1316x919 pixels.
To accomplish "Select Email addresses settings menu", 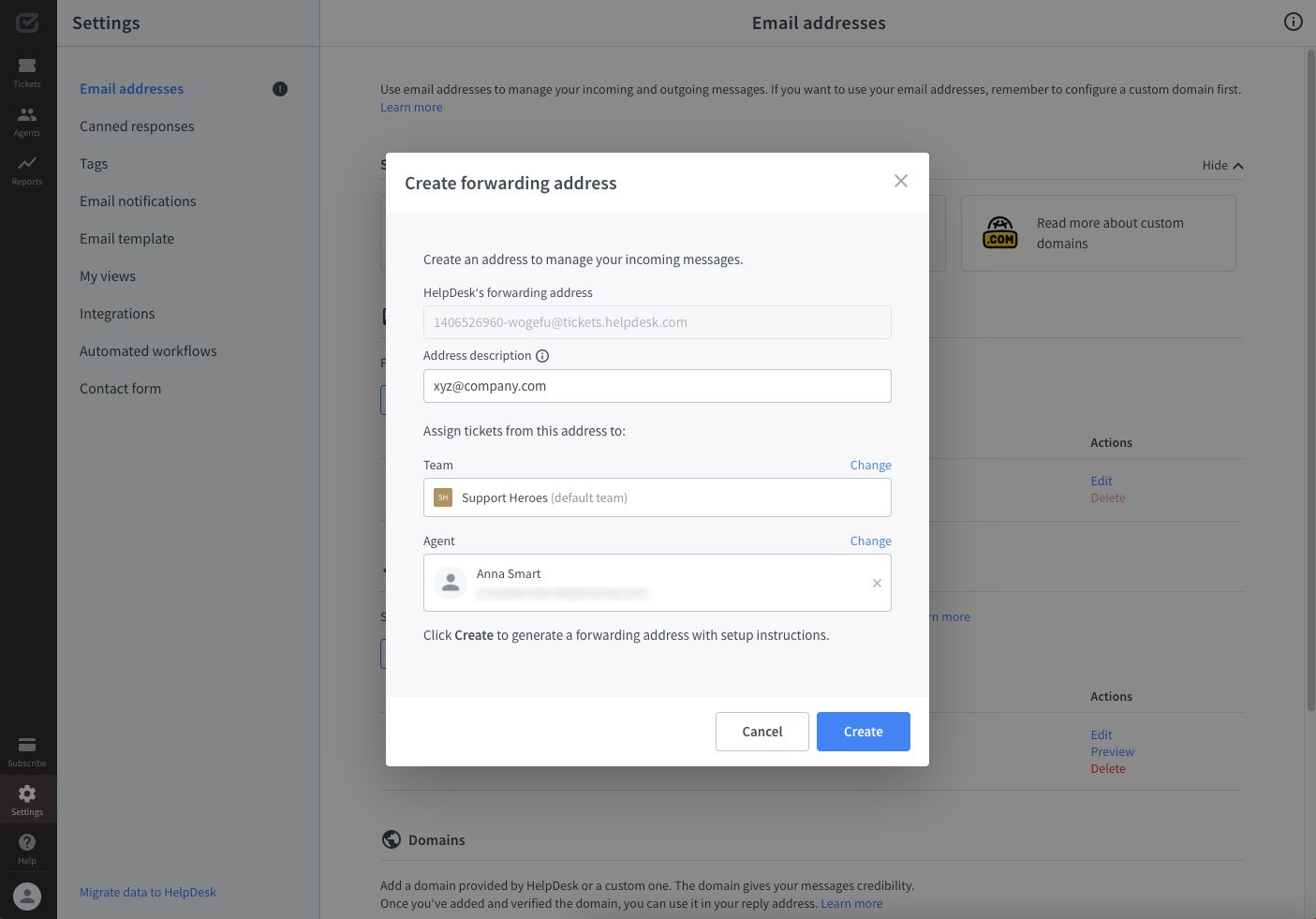I will [x=131, y=89].
